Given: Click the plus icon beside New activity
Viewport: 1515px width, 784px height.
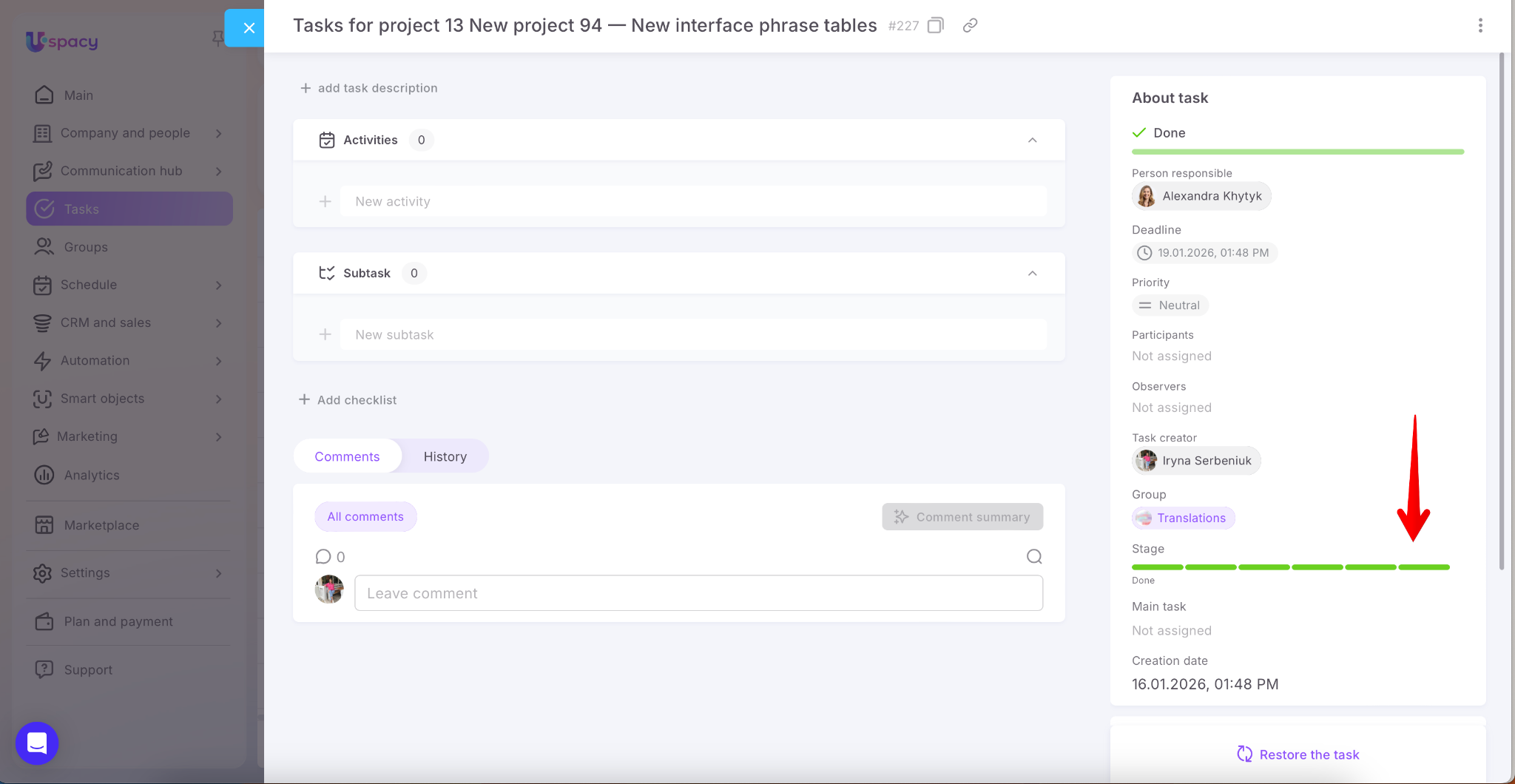Looking at the screenshot, I should (325, 202).
